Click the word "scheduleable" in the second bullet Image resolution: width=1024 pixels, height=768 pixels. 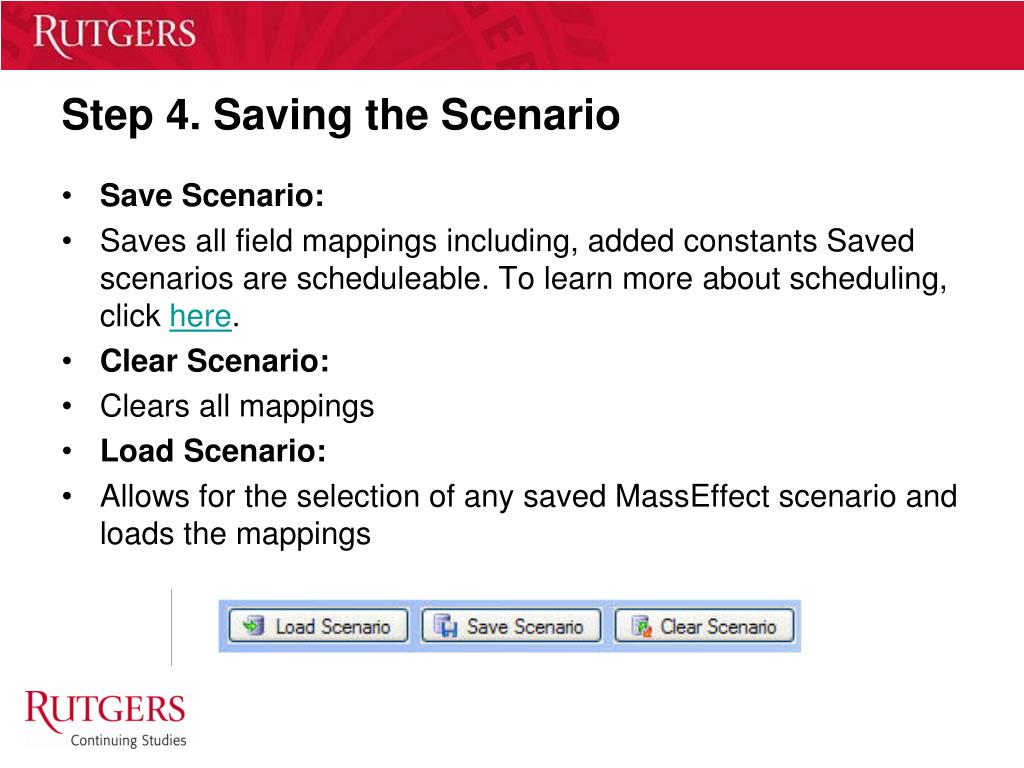pos(392,279)
